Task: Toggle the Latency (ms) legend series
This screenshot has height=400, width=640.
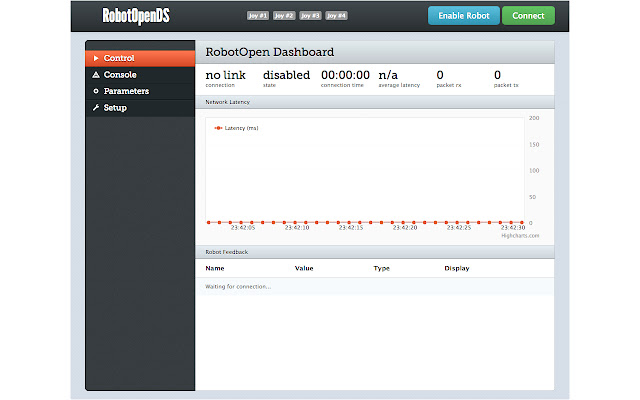Action: pyautogui.click(x=236, y=128)
